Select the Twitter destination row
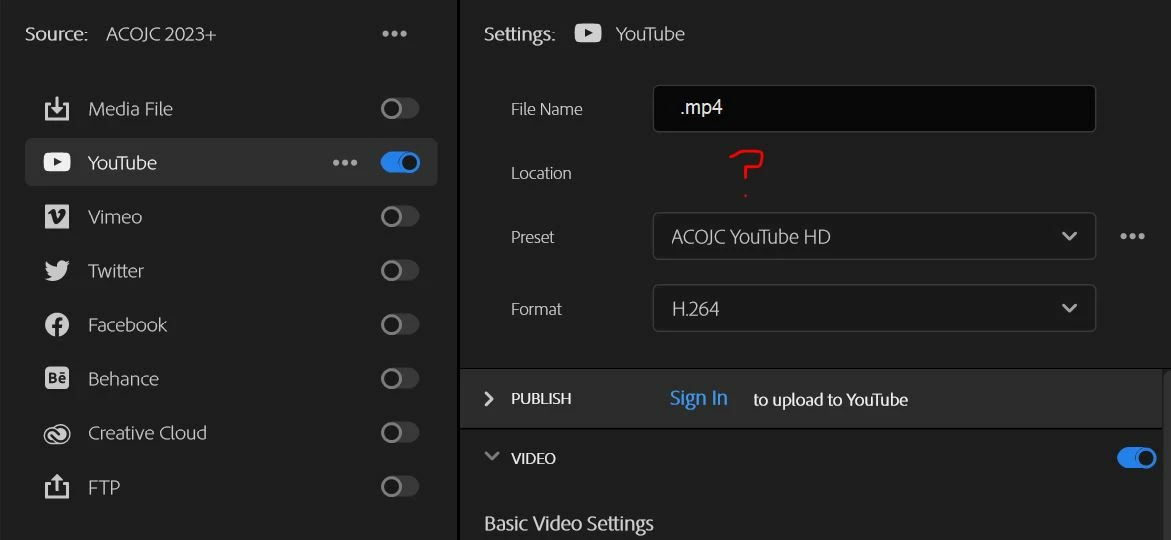The image size is (1171, 540). [231, 270]
